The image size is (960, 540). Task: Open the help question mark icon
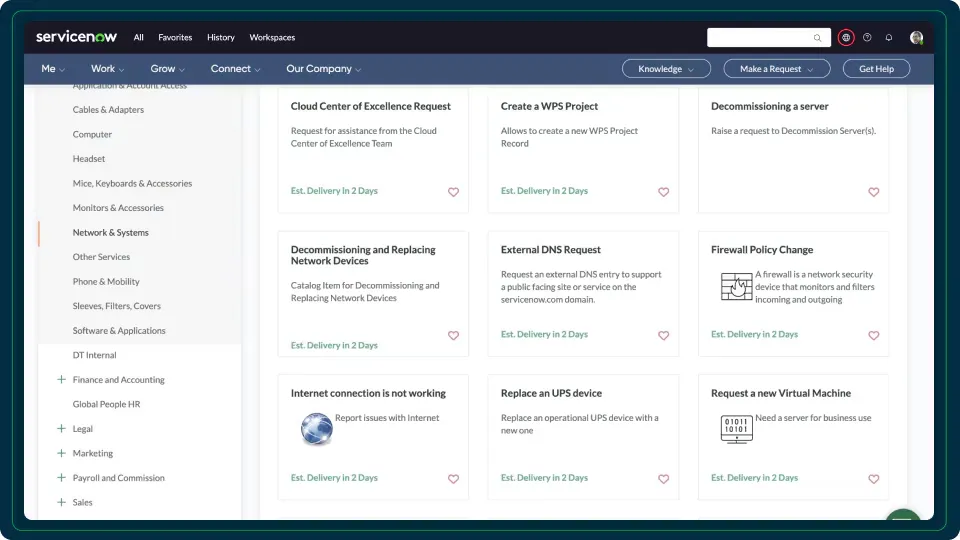tap(867, 38)
